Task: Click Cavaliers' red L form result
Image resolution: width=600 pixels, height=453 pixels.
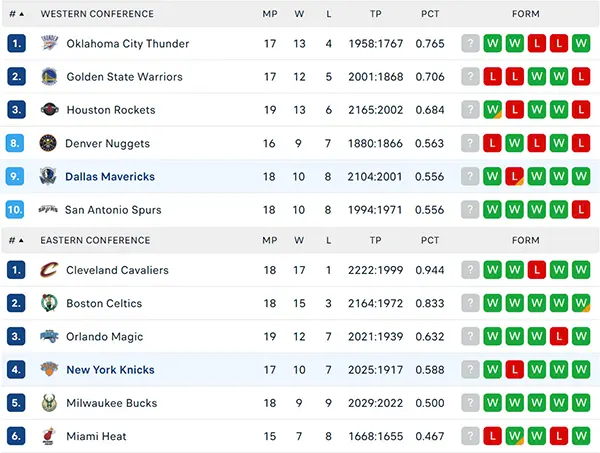Action: pyautogui.click(x=536, y=270)
